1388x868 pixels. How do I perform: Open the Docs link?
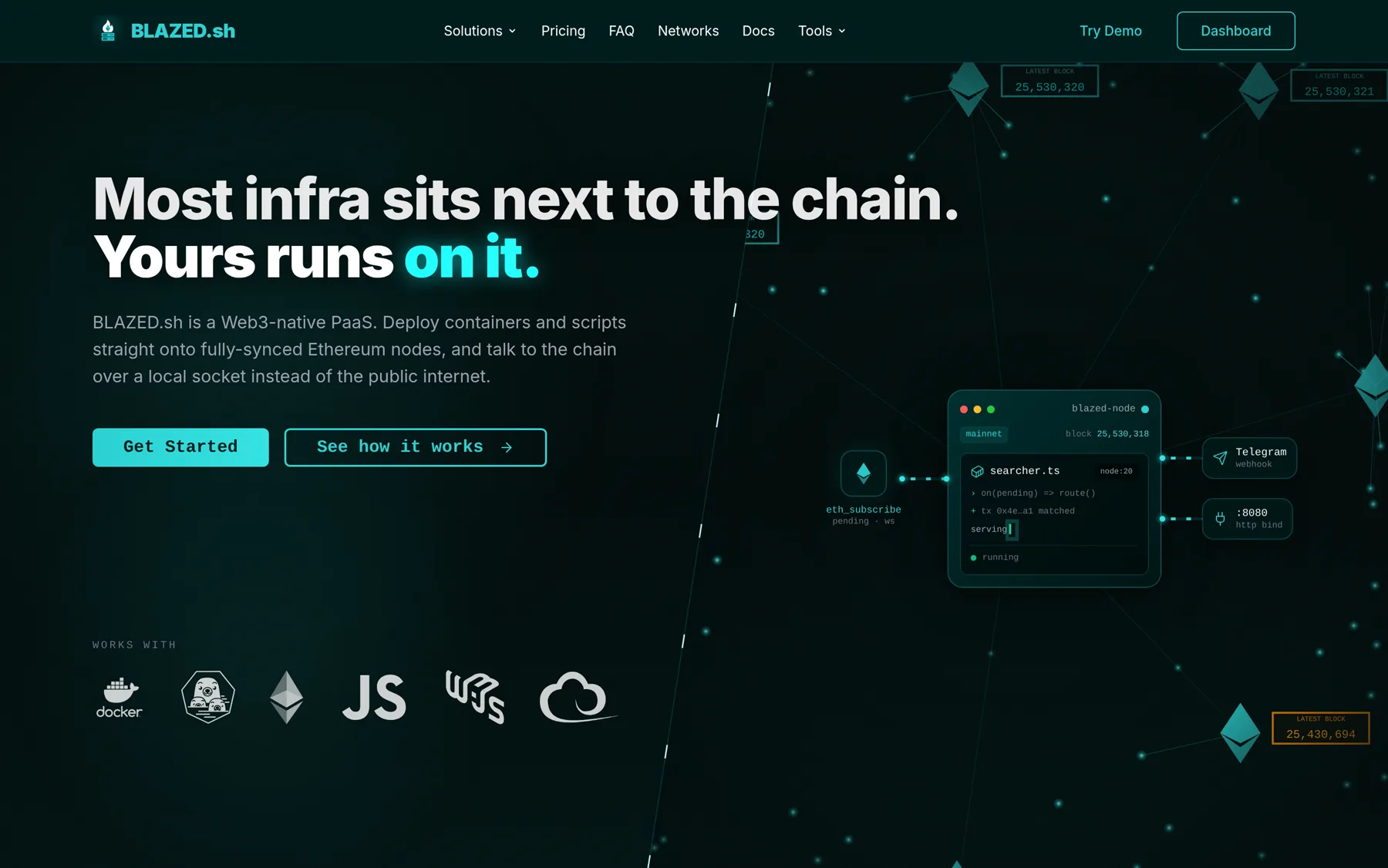pos(758,31)
